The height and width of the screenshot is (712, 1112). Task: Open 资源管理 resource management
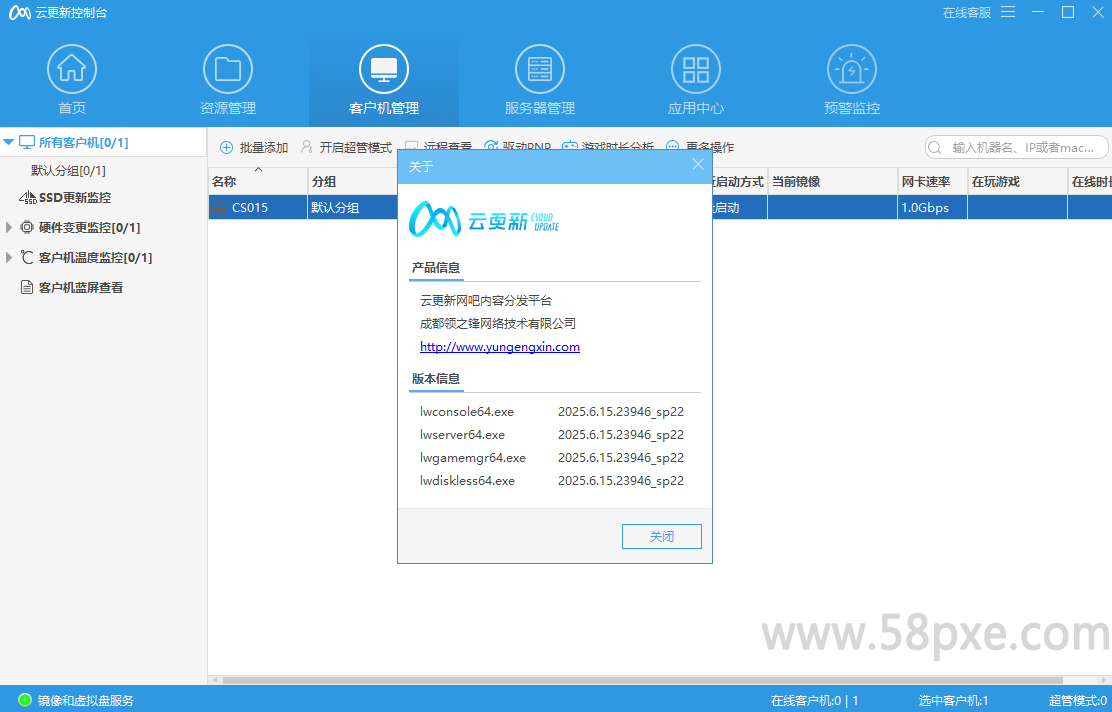pos(228,79)
